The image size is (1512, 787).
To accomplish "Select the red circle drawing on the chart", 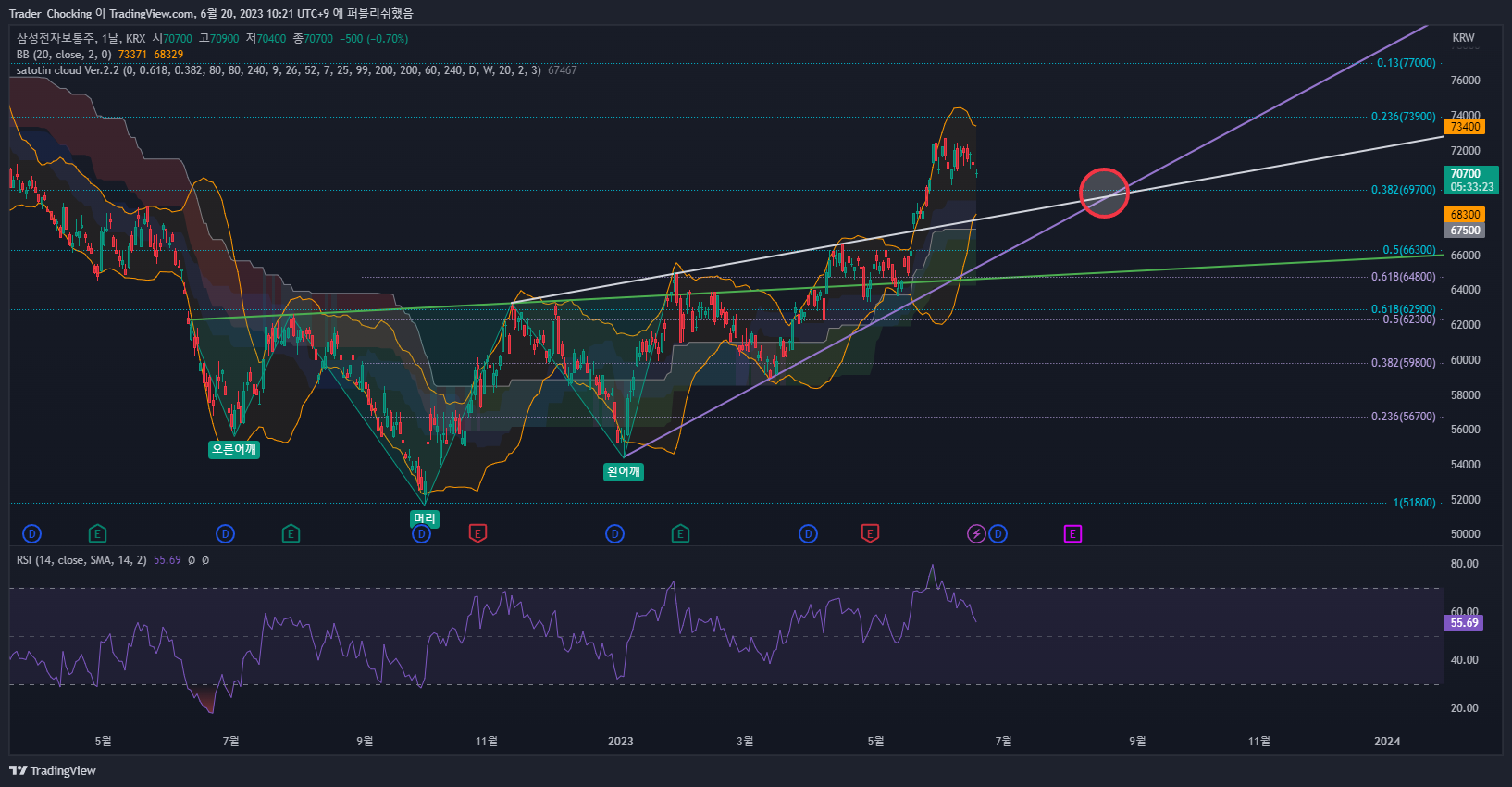I will (1104, 193).
